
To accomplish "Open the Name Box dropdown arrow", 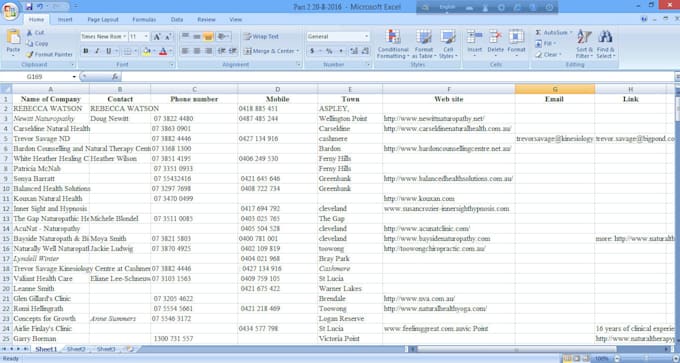I will [74, 77].
